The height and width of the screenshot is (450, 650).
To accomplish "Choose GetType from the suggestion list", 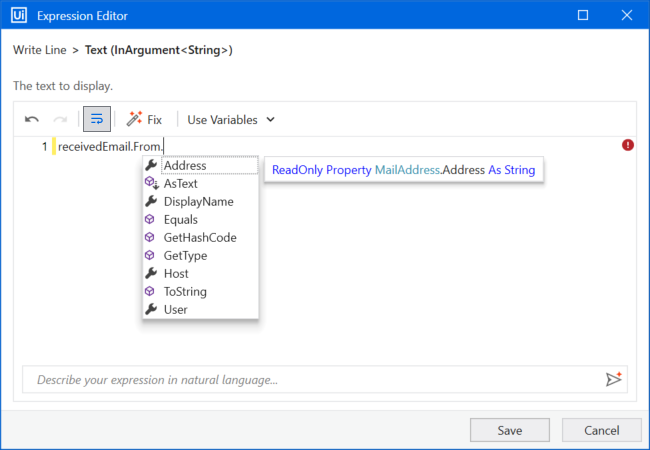I will [185, 255].
